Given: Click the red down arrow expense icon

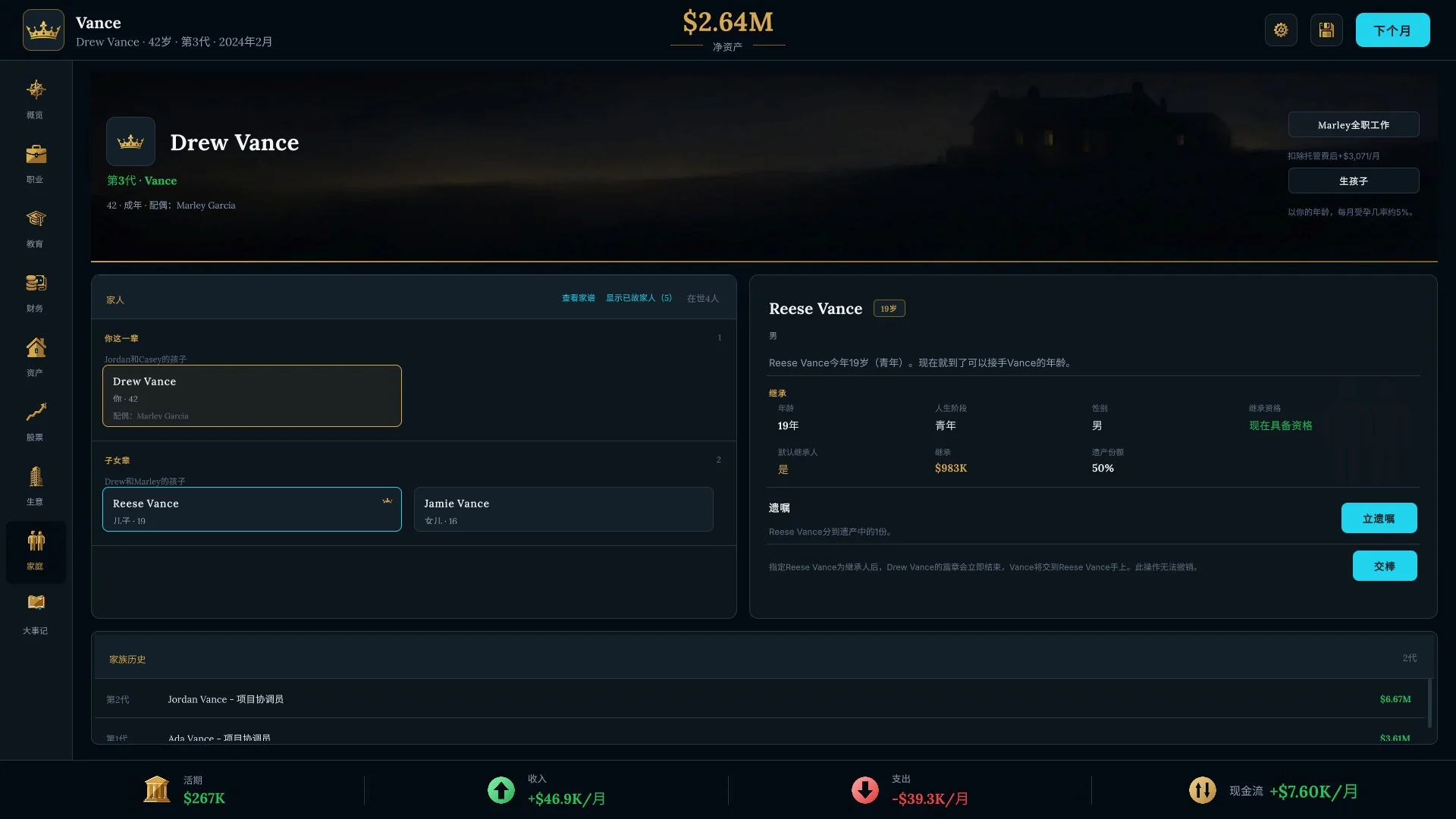Looking at the screenshot, I should (864, 790).
